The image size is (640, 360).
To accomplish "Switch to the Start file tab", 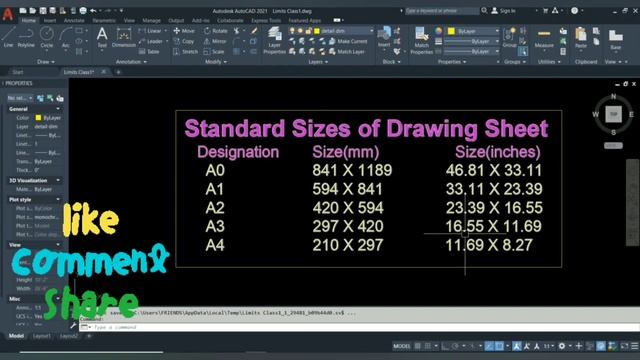I will point(18,72).
